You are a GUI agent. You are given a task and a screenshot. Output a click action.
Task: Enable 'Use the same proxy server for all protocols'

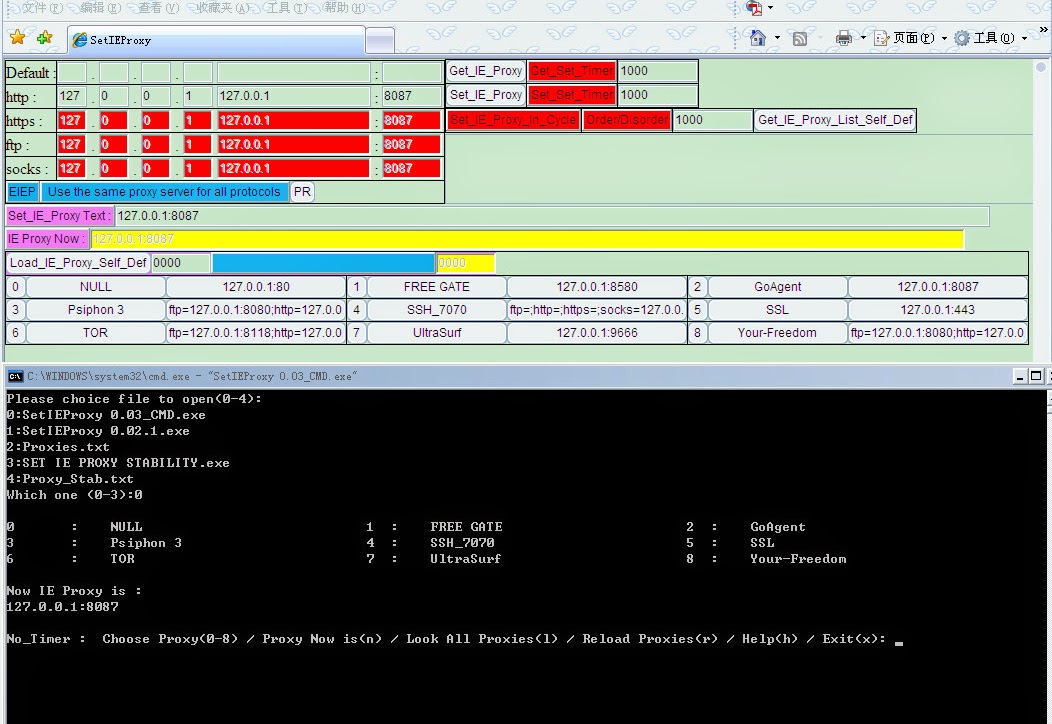tap(165, 191)
